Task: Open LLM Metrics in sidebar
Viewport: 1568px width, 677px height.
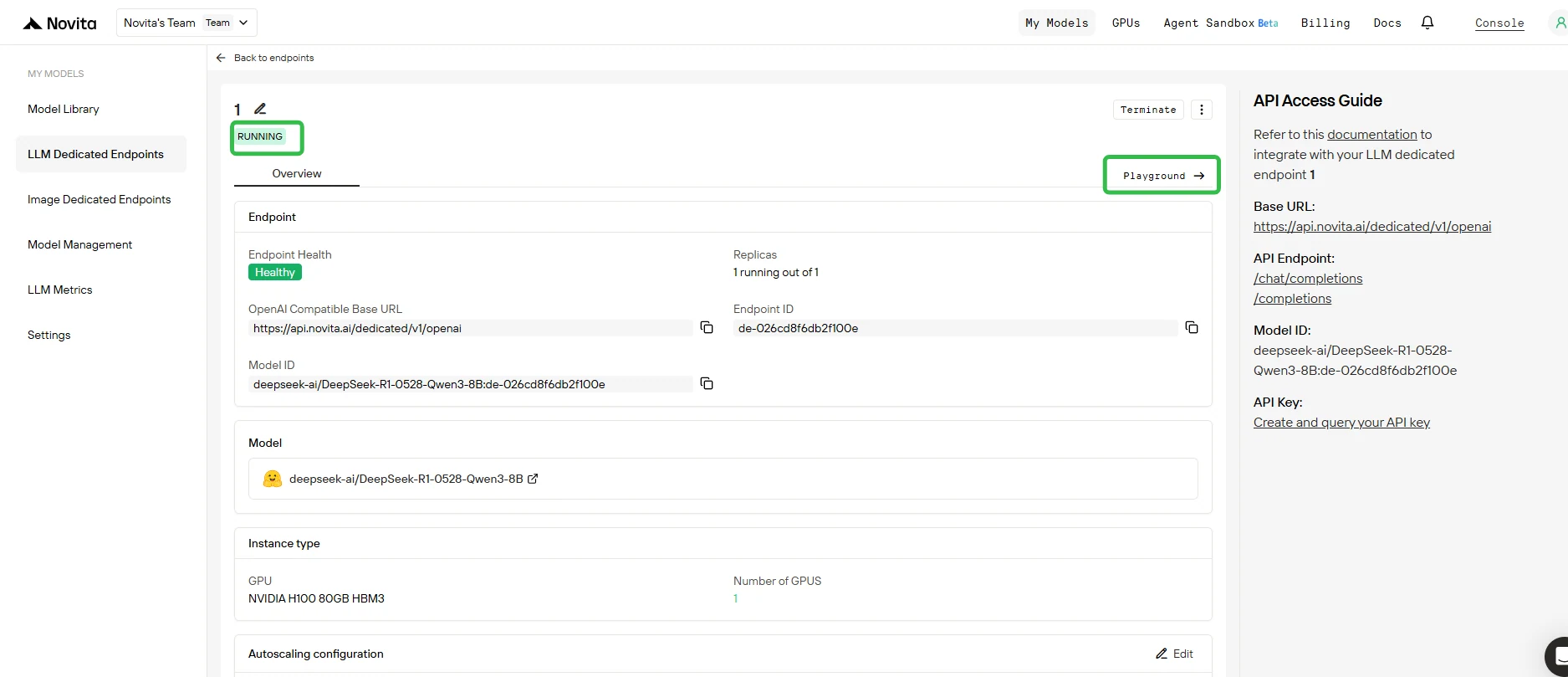Action: [60, 290]
